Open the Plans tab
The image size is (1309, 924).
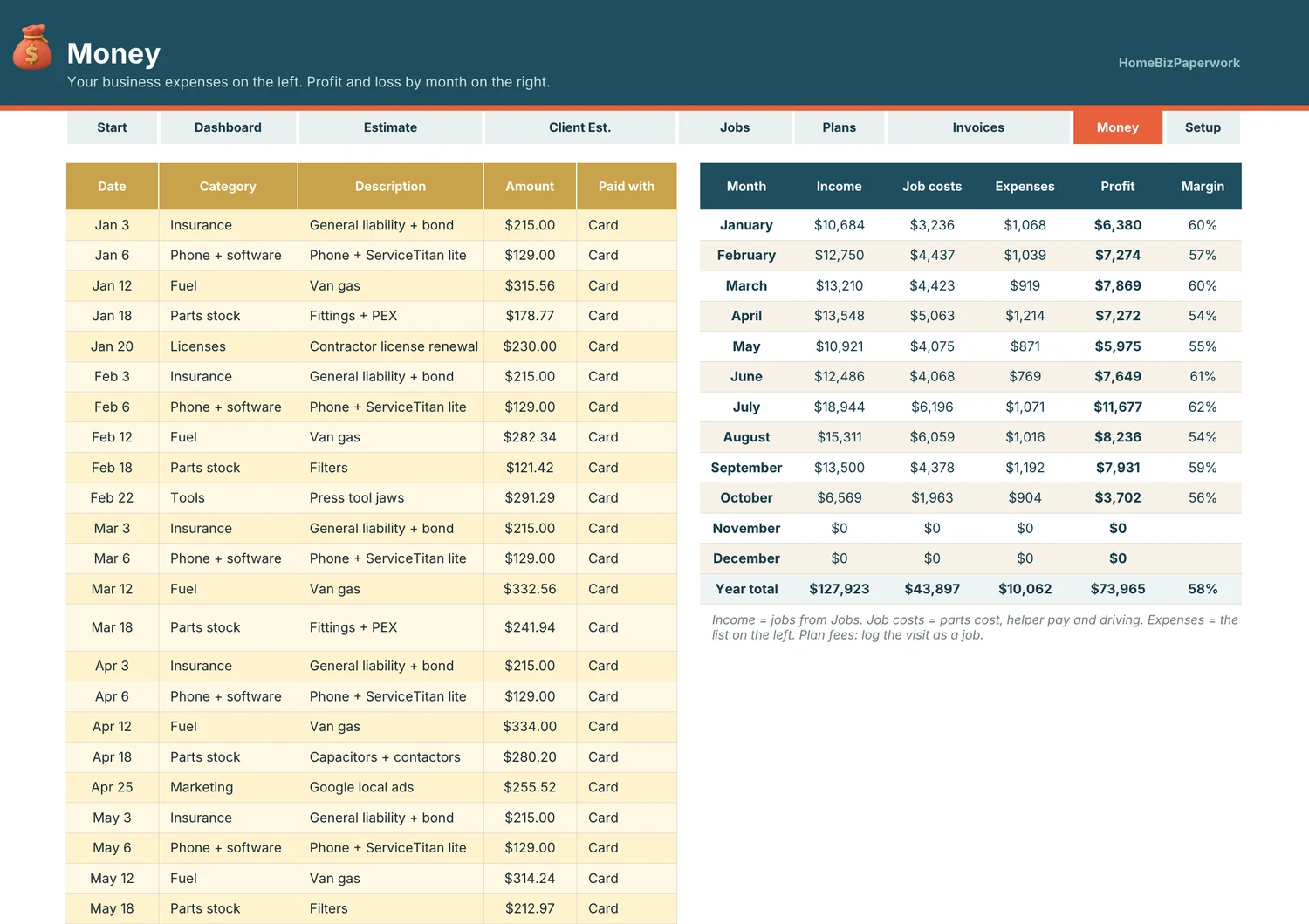click(839, 127)
